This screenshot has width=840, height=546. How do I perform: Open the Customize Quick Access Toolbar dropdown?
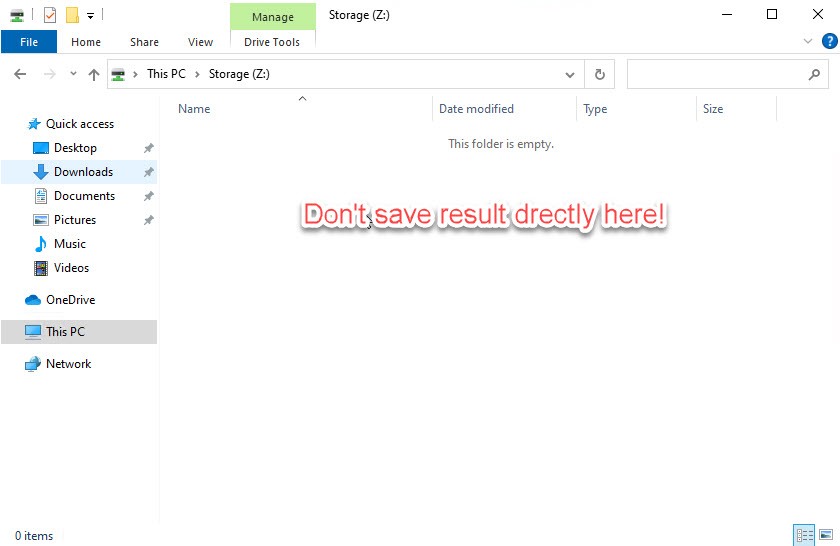click(90, 15)
